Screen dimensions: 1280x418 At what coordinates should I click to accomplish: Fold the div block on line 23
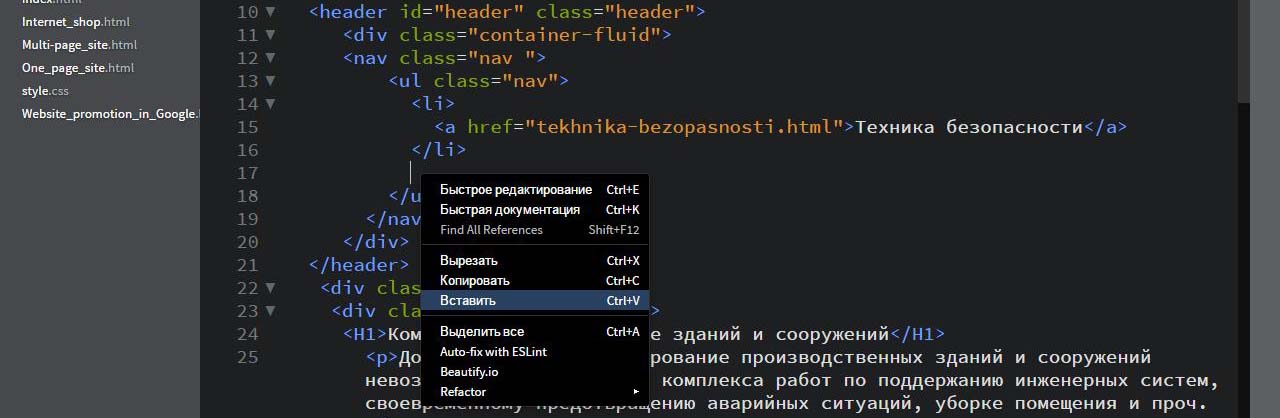[x=270, y=312]
